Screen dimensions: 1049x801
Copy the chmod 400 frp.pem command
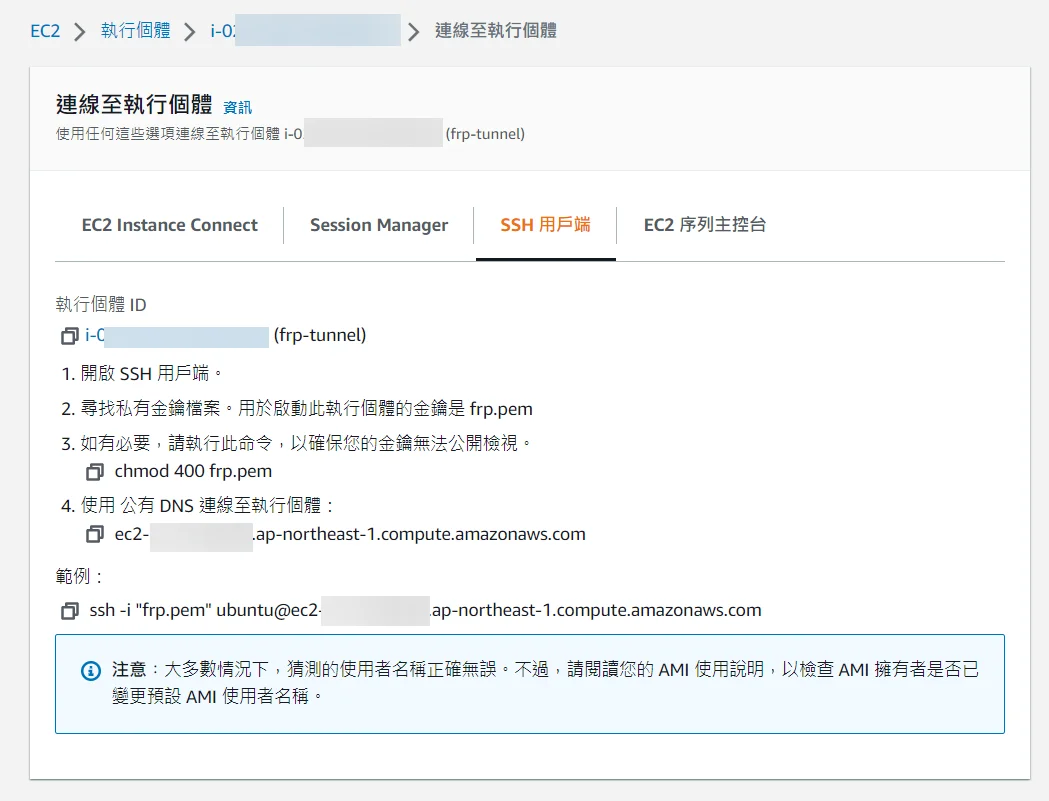(94, 472)
